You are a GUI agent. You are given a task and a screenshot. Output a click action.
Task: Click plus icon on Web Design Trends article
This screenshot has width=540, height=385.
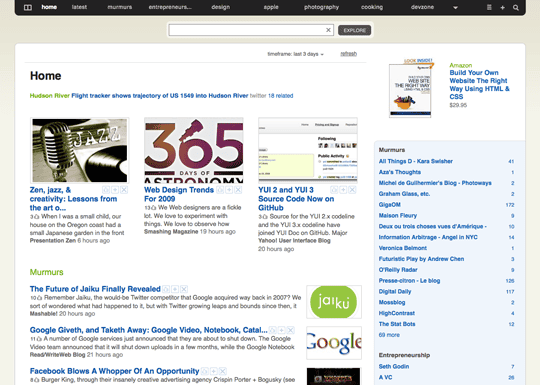tap(229, 190)
